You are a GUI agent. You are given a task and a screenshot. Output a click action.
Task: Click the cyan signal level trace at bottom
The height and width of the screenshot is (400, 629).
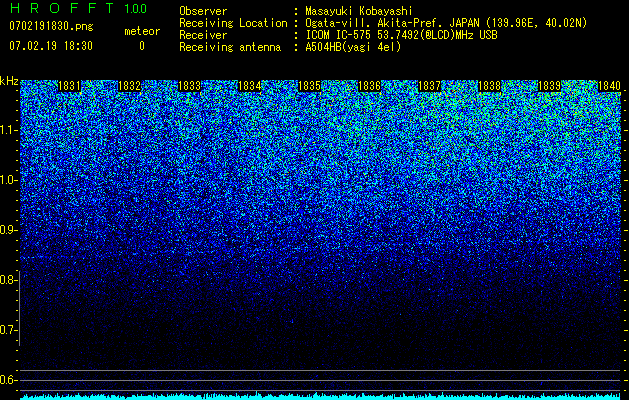[320, 396]
